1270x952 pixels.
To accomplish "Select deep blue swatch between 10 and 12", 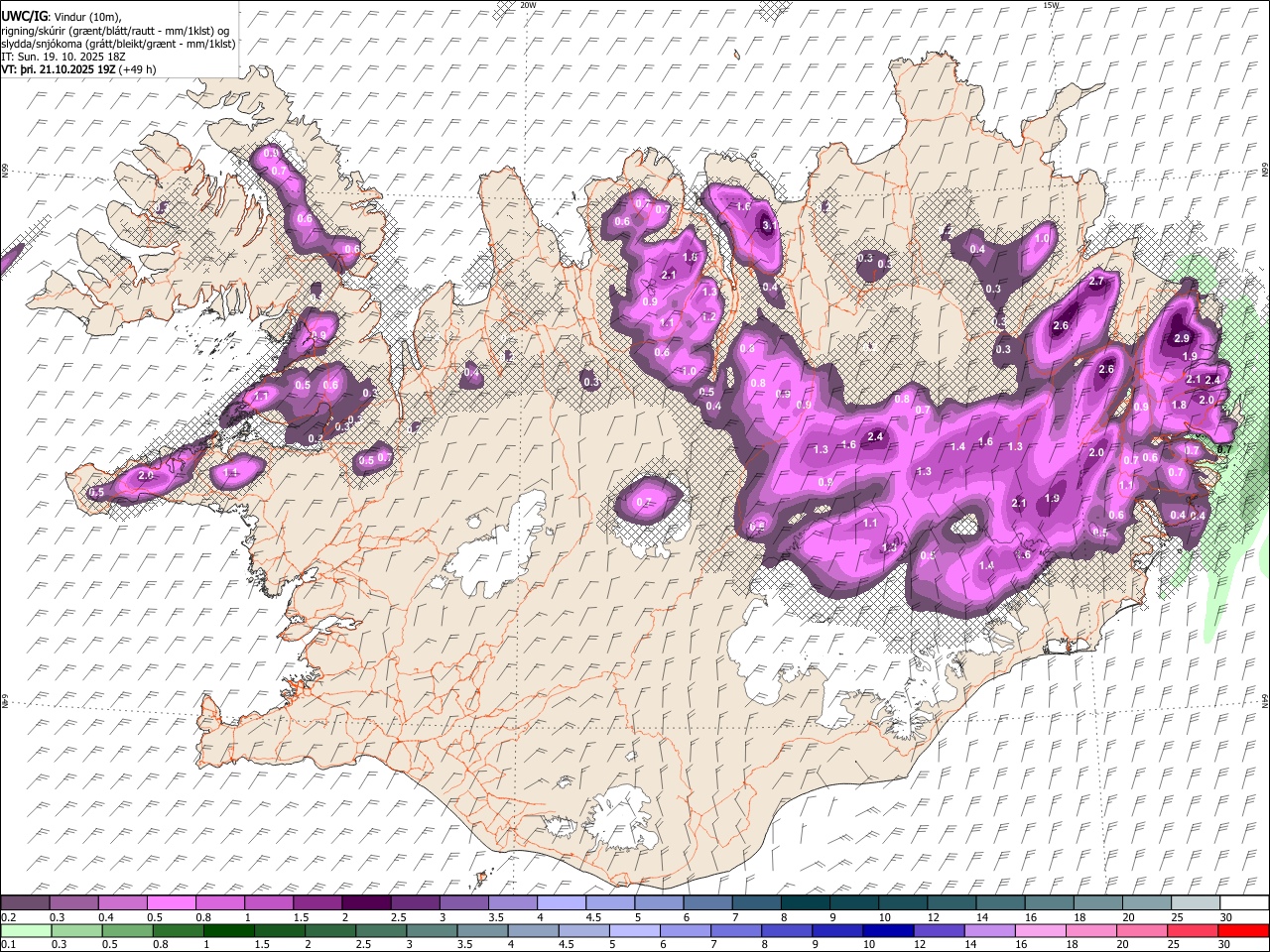I will click(x=888, y=930).
